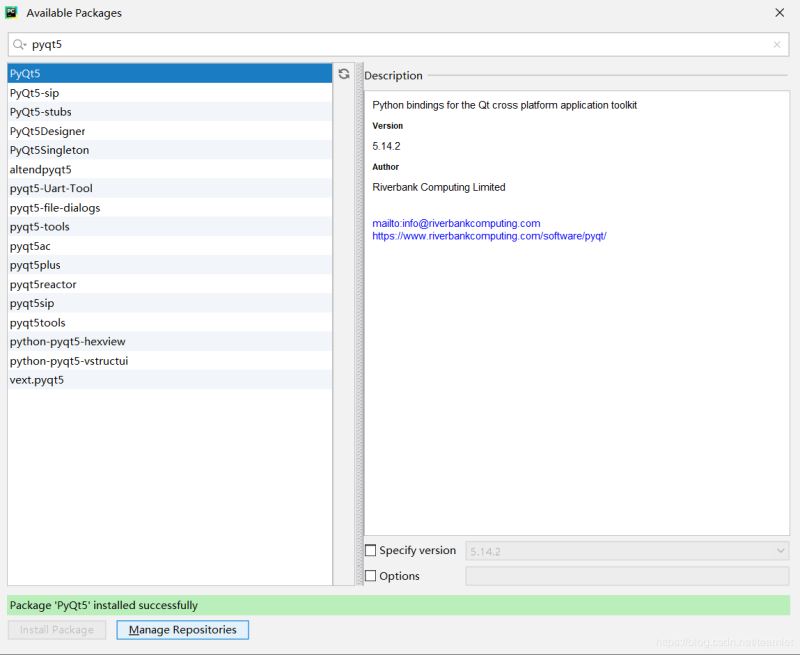The width and height of the screenshot is (800, 655).
Task: Click the PyCharm logo in the title bar
Action: coord(11,13)
